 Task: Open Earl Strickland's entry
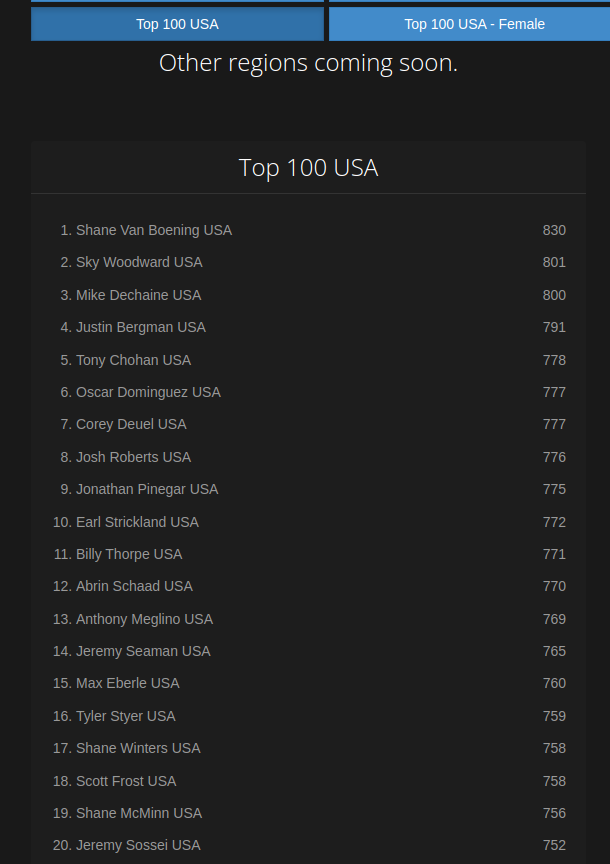coord(137,522)
